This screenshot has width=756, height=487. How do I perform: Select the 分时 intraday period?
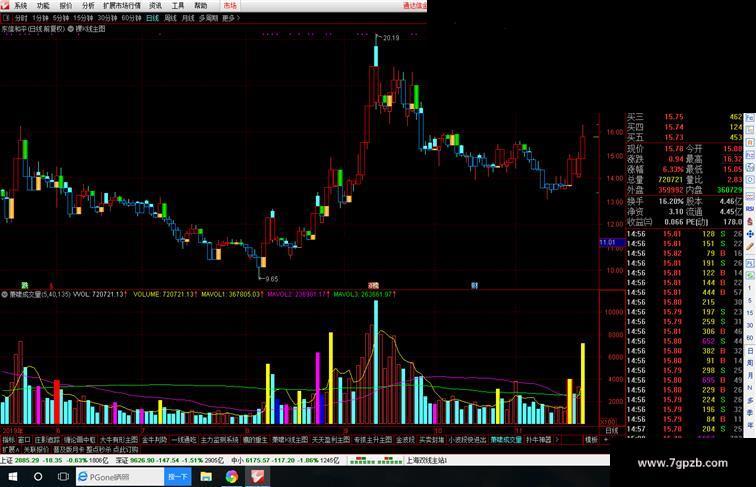point(21,18)
